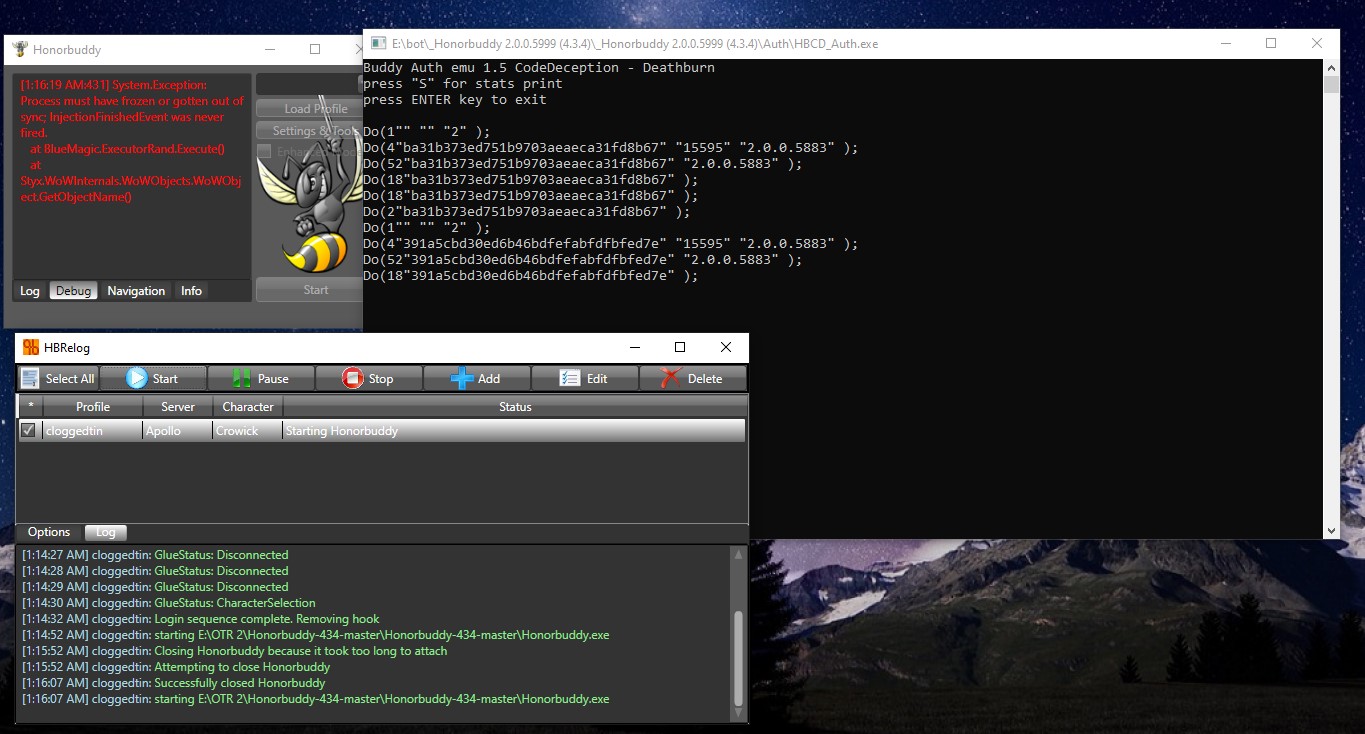Click the Crowick character cell

pos(248,431)
